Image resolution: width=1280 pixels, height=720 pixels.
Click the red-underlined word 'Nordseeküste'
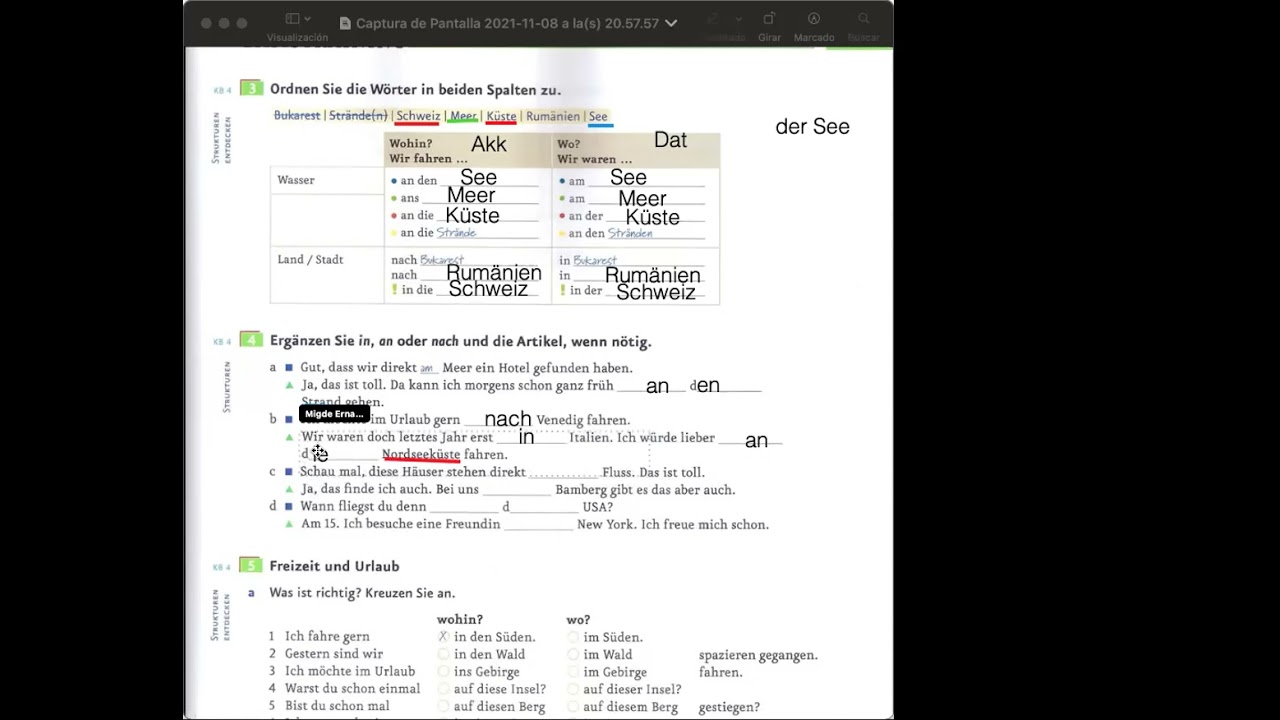(x=421, y=455)
